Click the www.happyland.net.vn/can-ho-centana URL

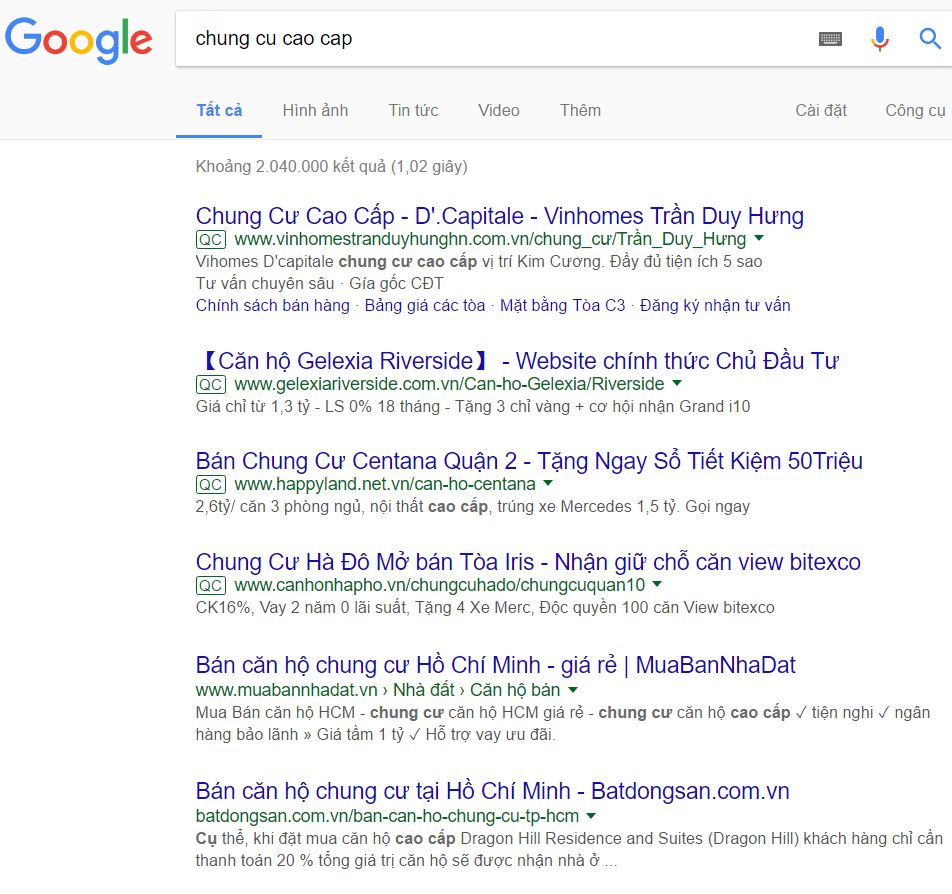coord(385,485)
